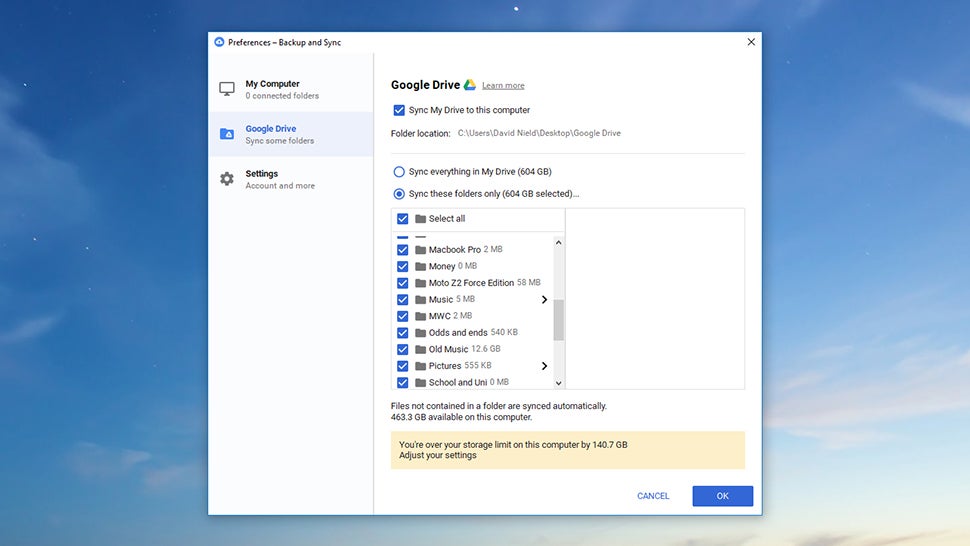Open the Google Drive tab
This screenshot has width=970, height=546.
pyautogui.click(x=291, y=134)
